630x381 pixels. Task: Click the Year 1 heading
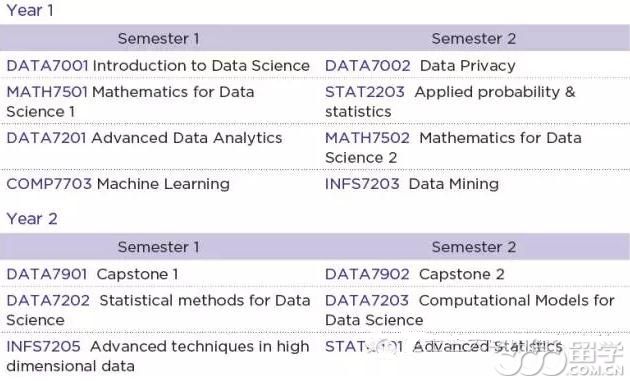[x=30, y=10]
